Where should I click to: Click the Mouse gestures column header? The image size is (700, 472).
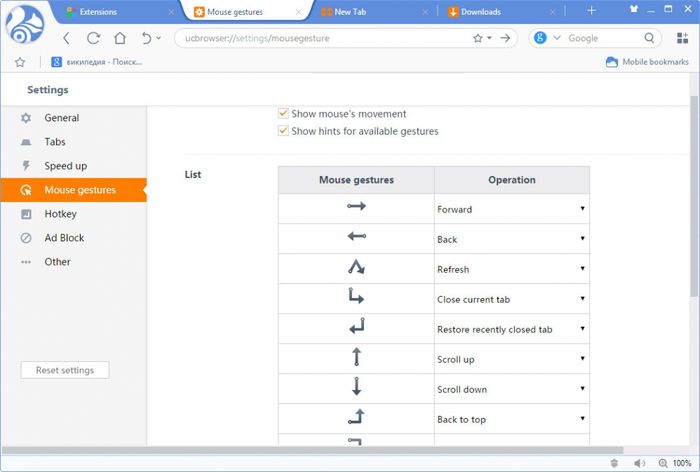356,180
